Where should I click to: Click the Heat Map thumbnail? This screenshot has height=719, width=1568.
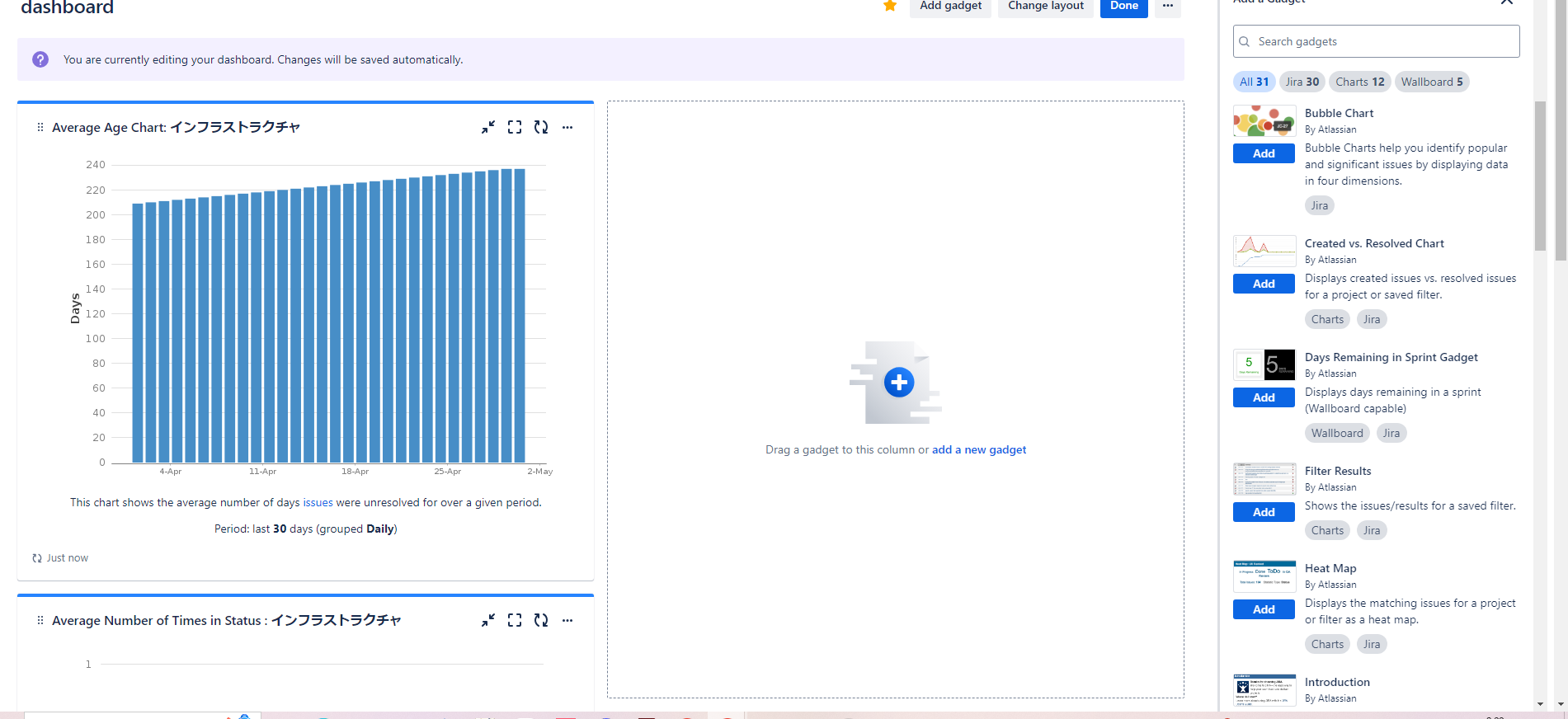(x=1264, y=576)
